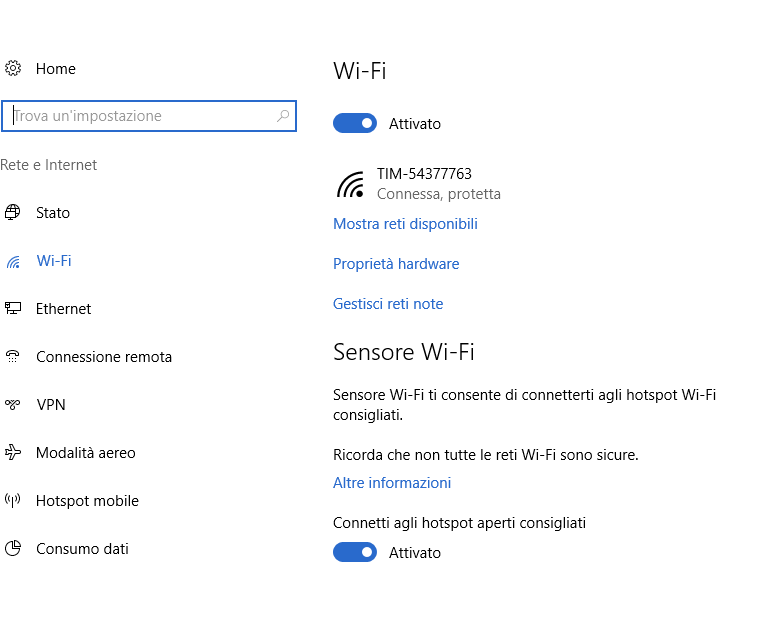Select the Wi-Fi sidebar icon
The width and height of the screenshot is (762, 618).
[13, 261]
